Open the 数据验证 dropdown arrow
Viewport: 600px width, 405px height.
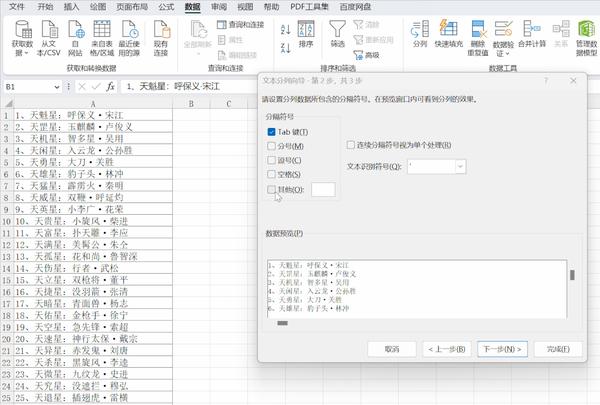507,53
